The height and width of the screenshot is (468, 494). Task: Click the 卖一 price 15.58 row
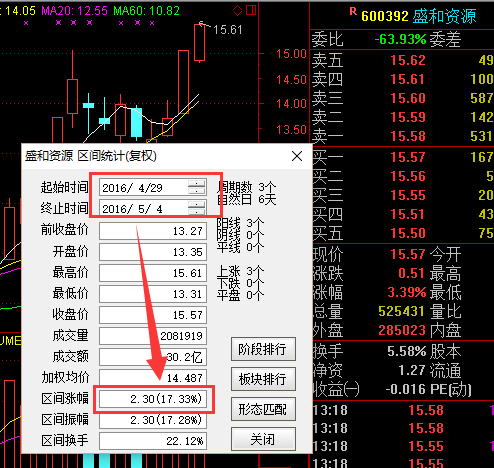[x=402, y=136]
